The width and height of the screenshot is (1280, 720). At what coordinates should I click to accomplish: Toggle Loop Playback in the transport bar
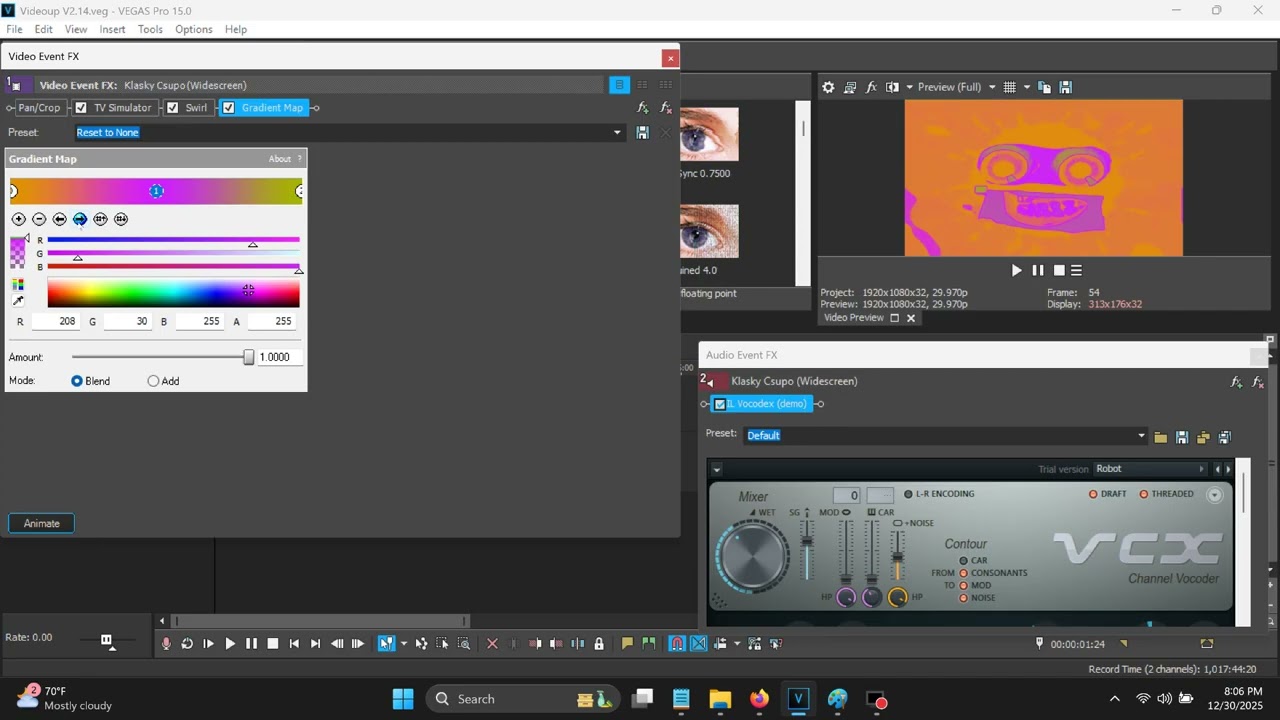(x=187, y=644)
